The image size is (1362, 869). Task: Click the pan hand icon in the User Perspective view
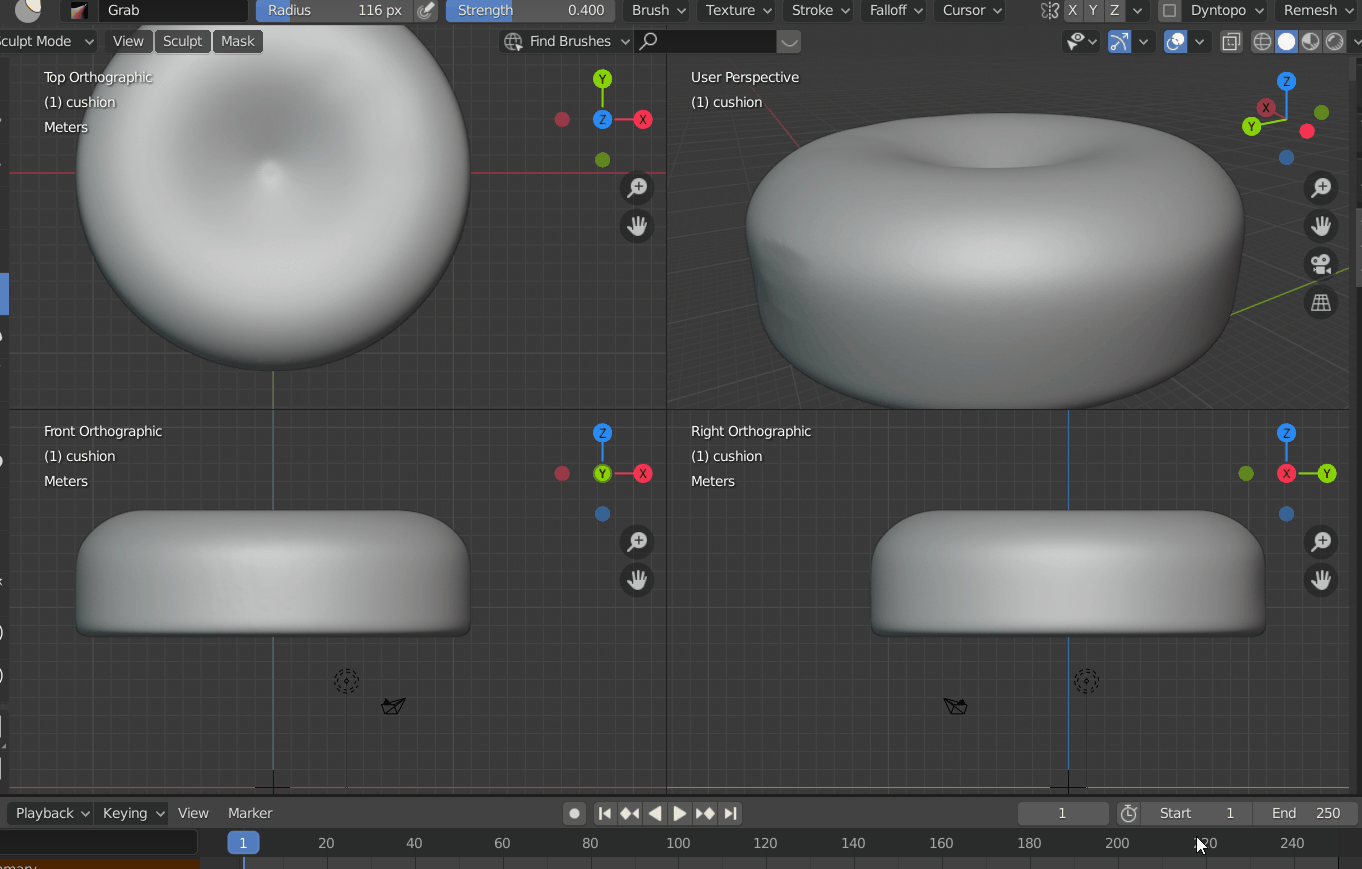(1321, 226)
